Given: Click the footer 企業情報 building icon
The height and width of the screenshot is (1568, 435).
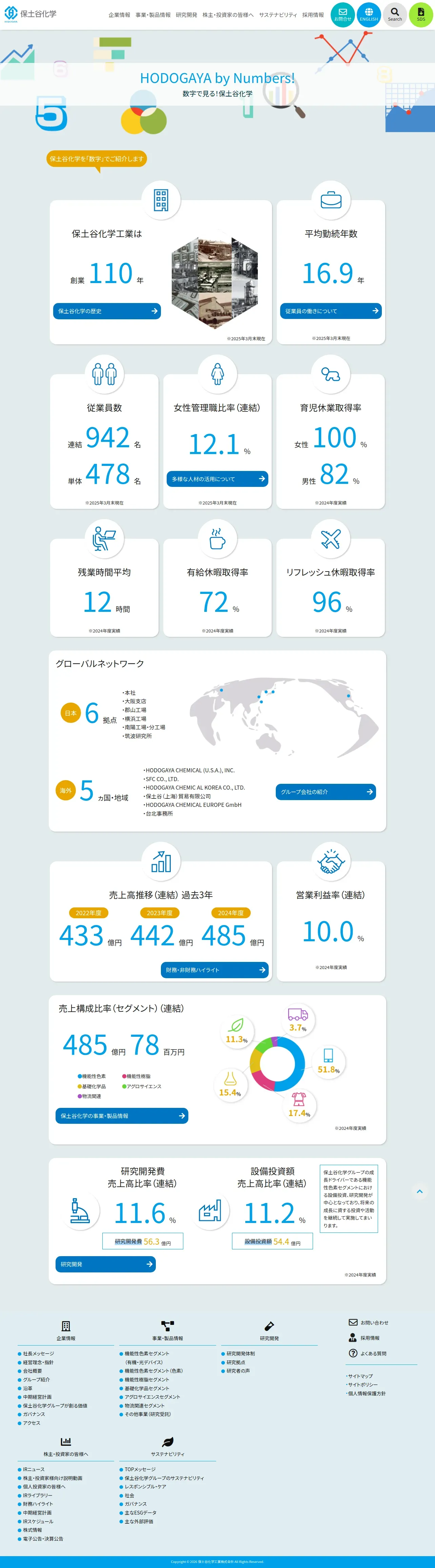Looking at the screenshot, I should tap(66, 1326).
